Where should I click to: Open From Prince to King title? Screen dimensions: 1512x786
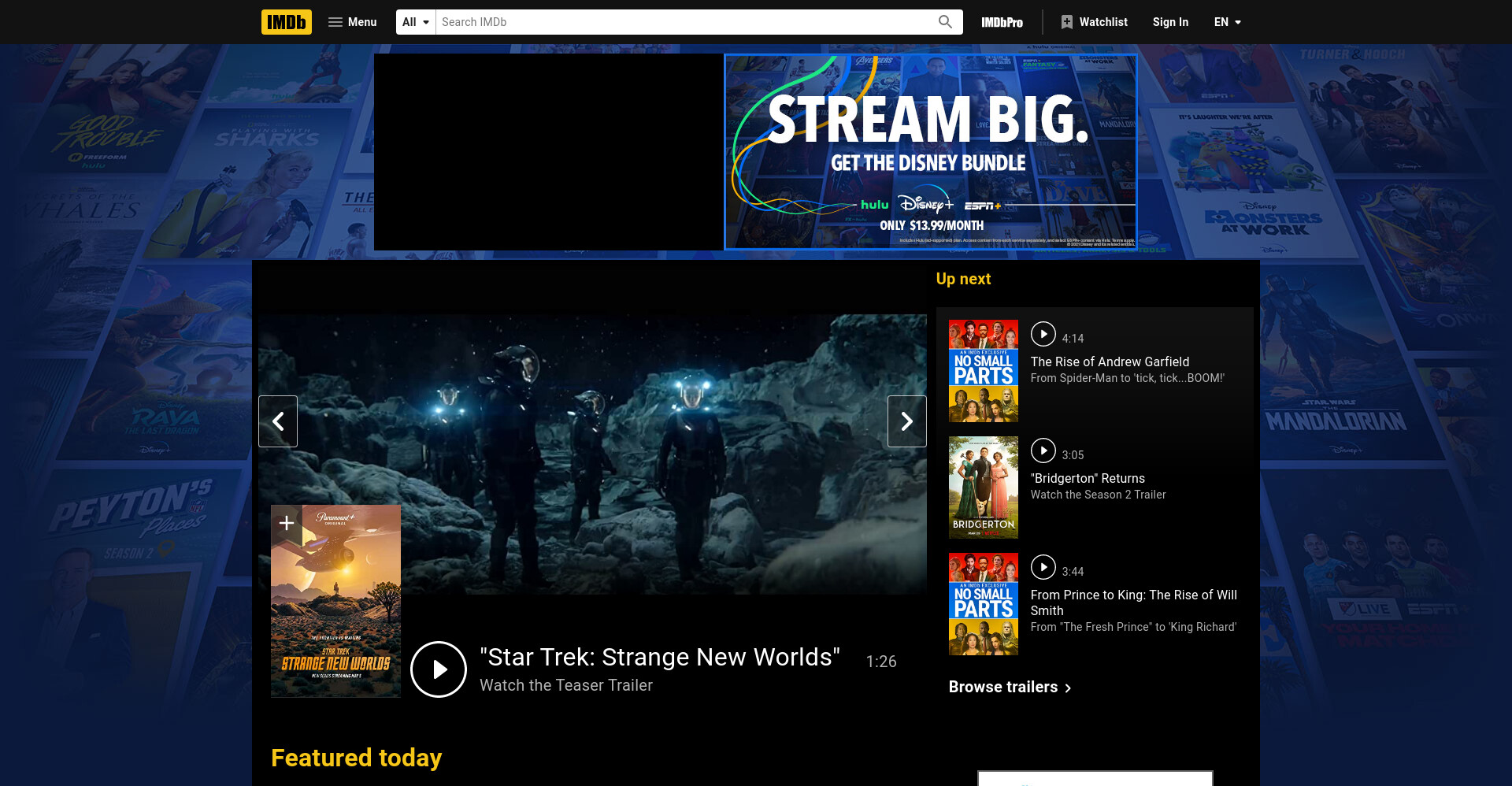1134,602
